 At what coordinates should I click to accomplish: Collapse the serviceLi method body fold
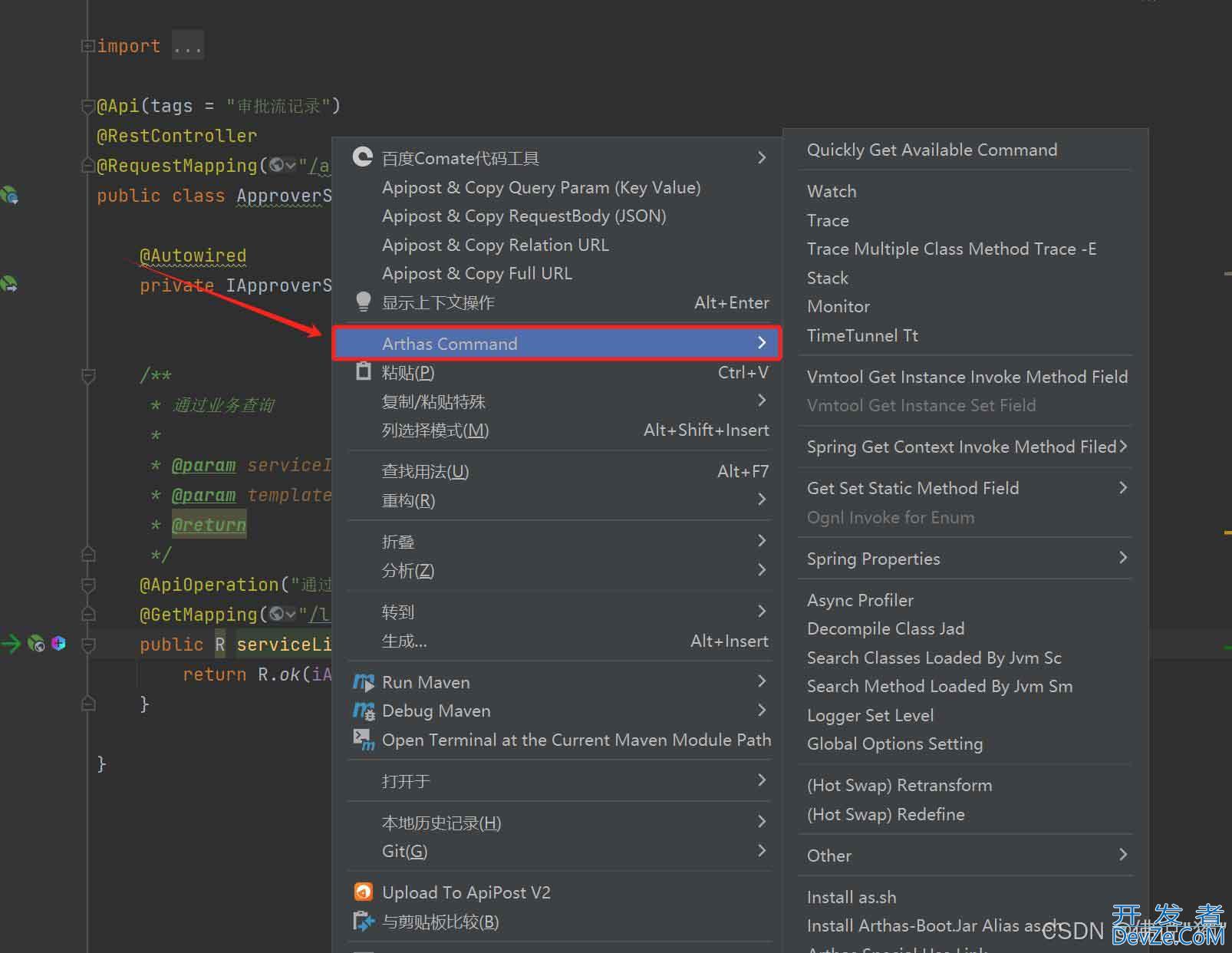point(88,645)
